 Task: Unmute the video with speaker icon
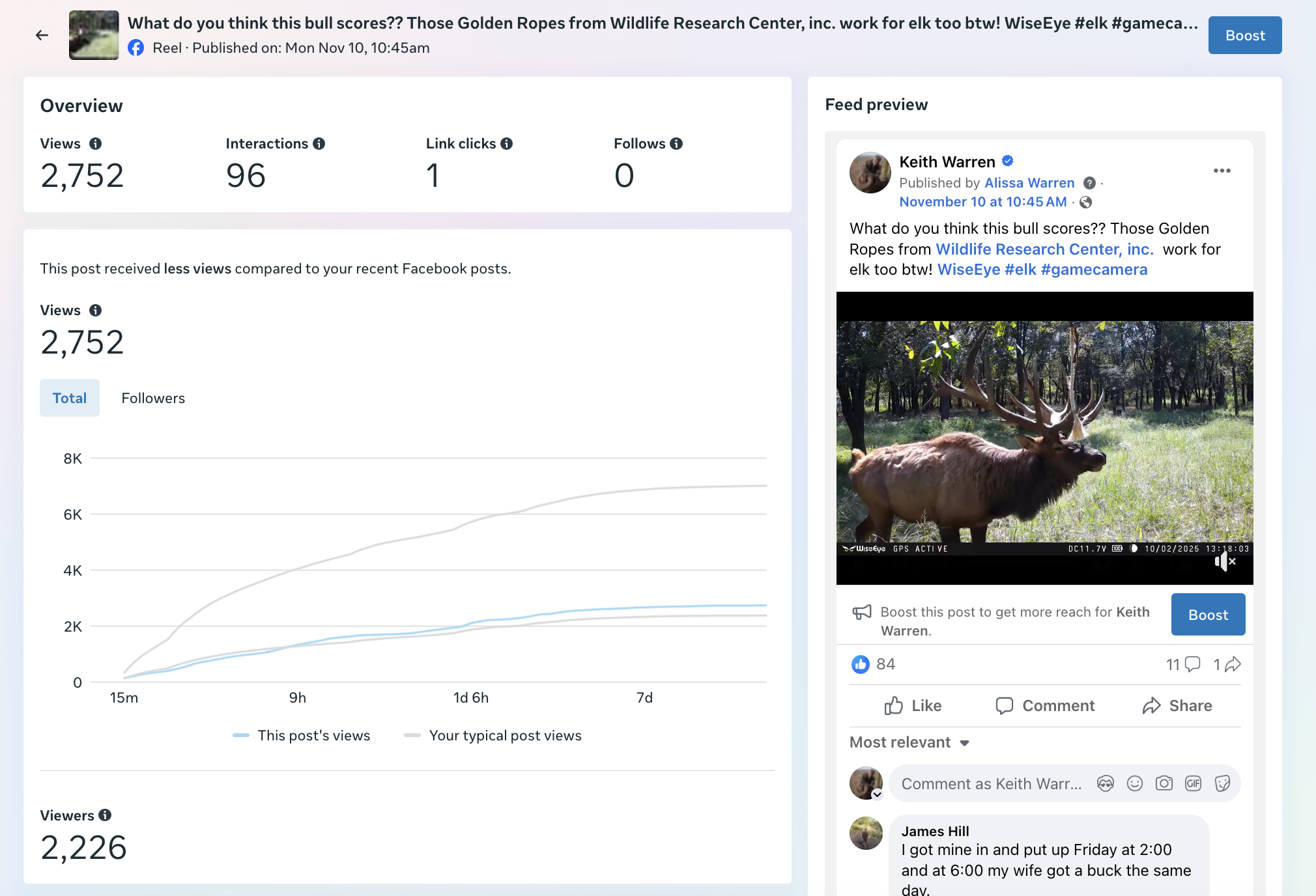point(1224,561)
